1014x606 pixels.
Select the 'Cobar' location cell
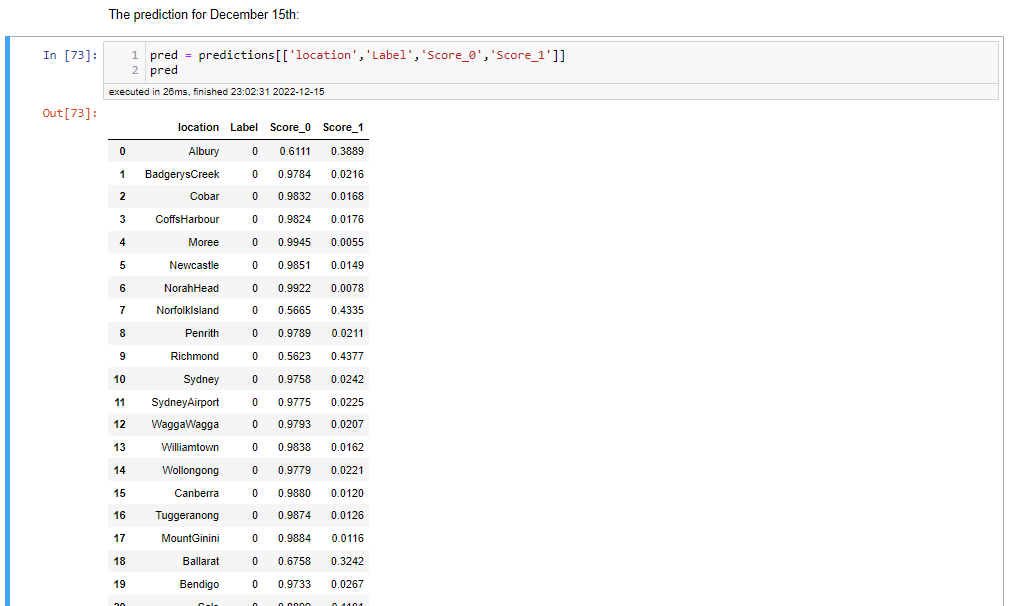point(204,197)
